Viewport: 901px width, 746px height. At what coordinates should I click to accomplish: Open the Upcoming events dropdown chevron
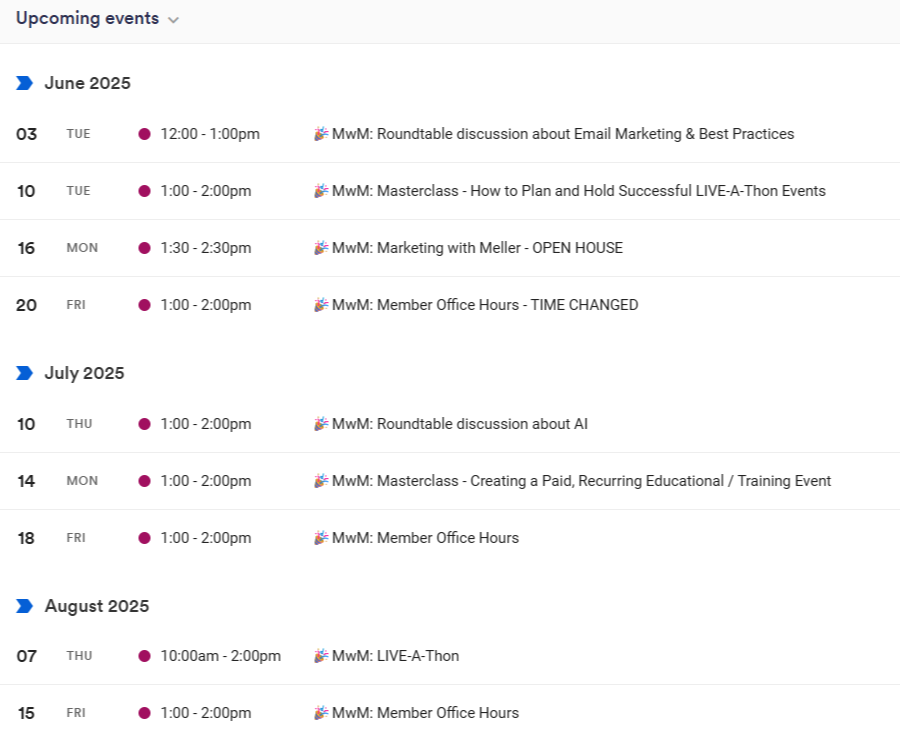tap(174, 20)
